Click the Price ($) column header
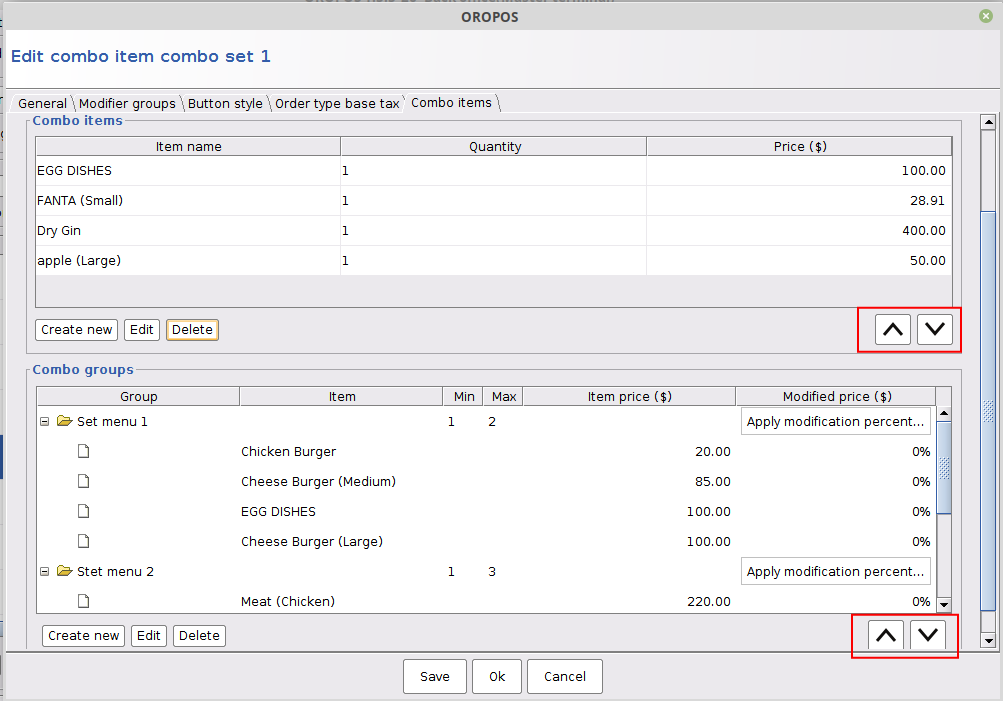1003x701 pixels. [800, 146]
